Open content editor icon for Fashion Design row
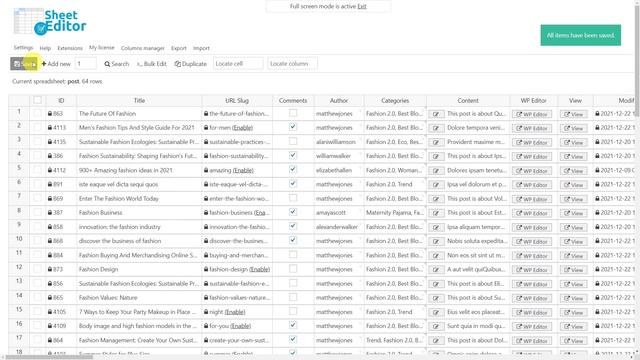 (436, 270)
